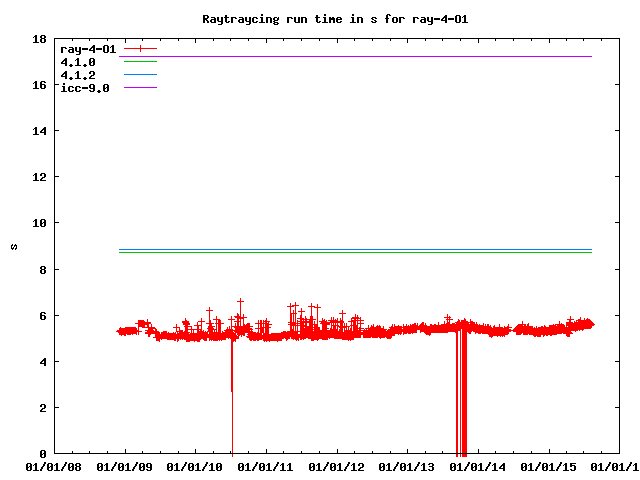Click the y-axis tick label 18

point(40,39)
